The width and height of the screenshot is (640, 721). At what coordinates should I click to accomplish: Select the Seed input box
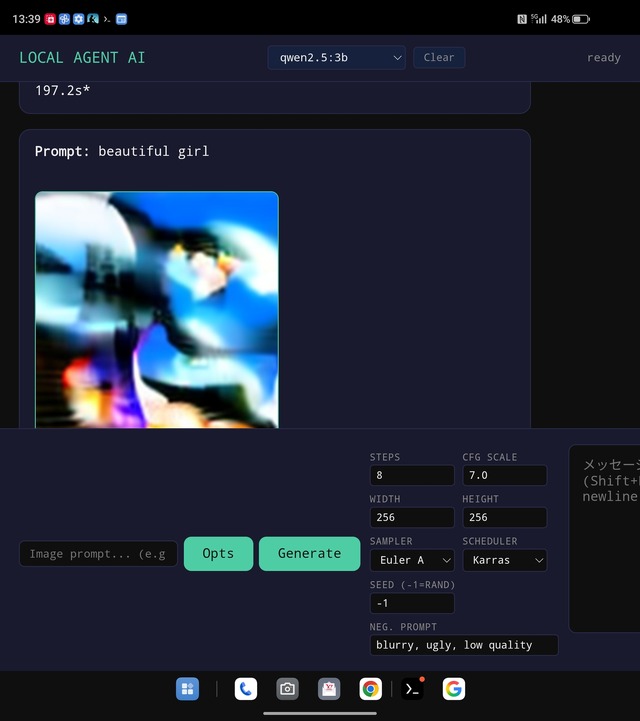412,603
